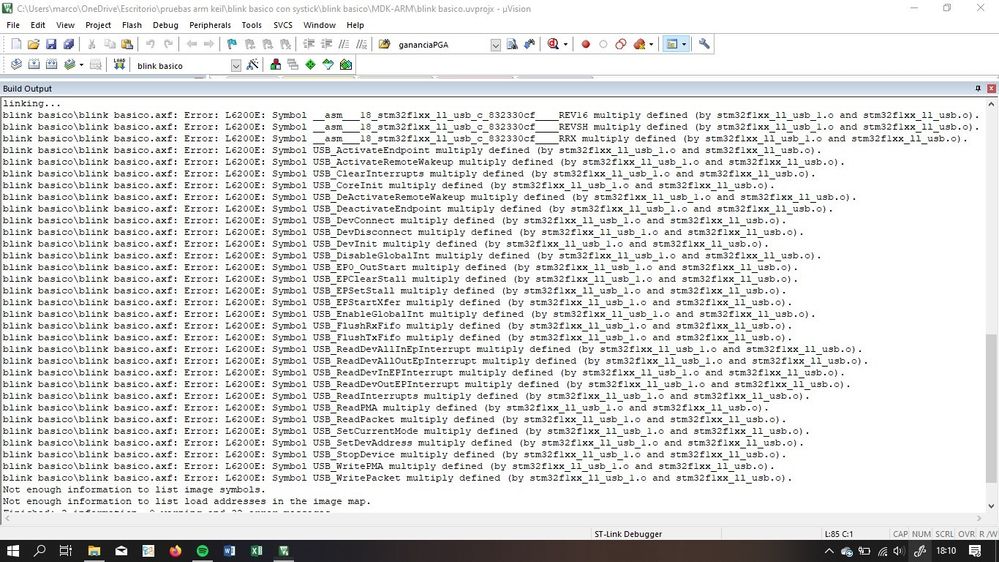Insert a breakpoint with the red dot

586,44
